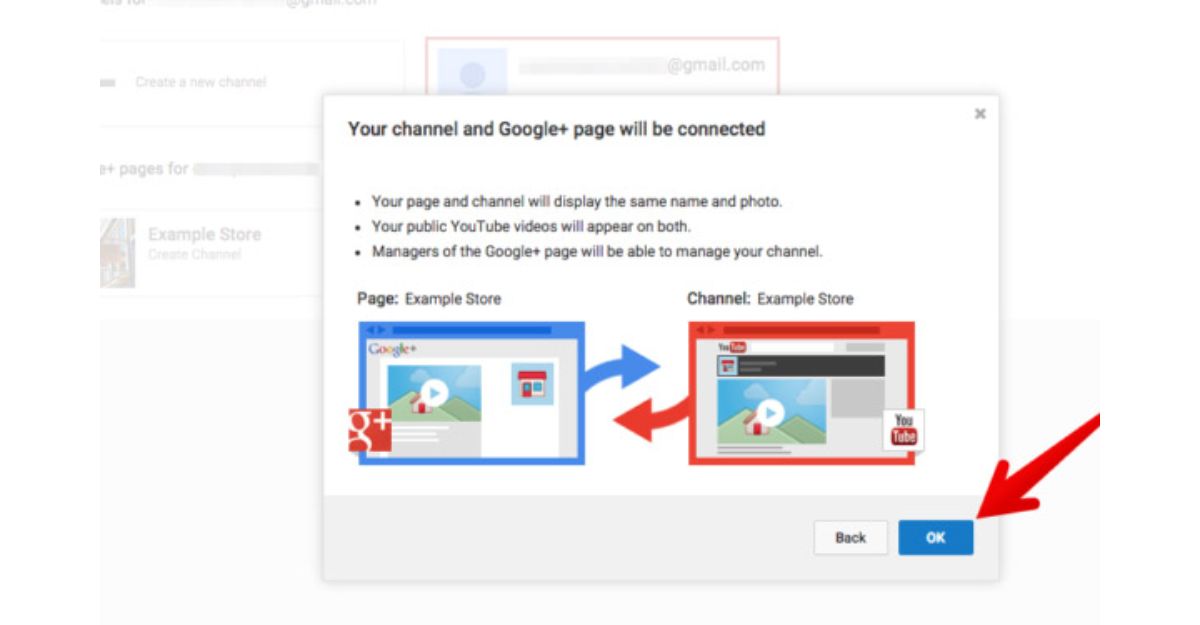Click the play icon in Google+ illustration
This screenshot has width=1200, height=625.
coord(433,394)
